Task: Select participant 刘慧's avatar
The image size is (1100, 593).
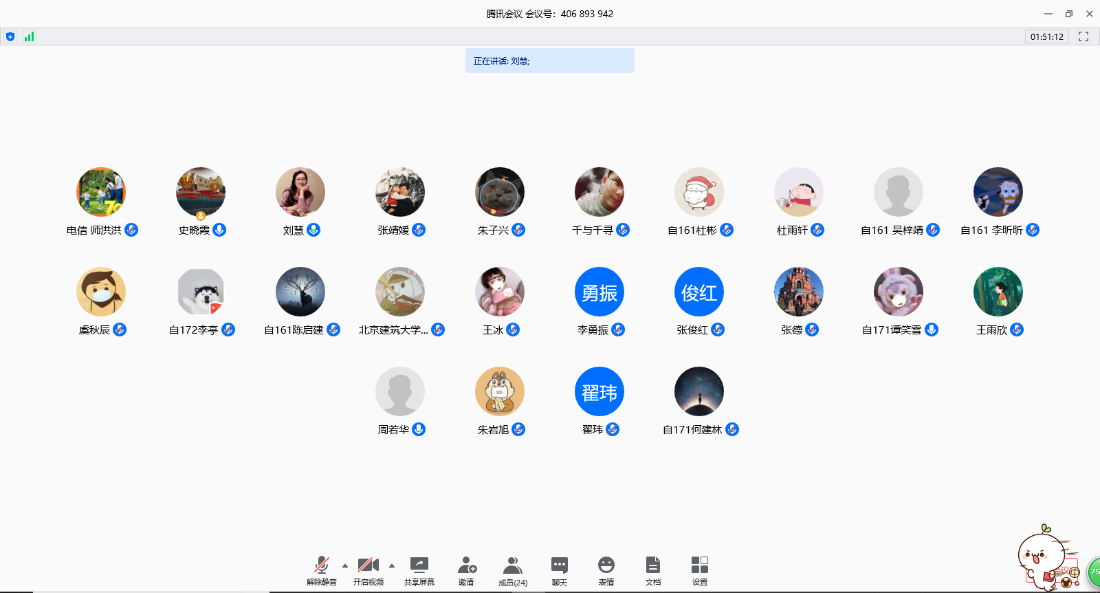Action: point(300,192)
